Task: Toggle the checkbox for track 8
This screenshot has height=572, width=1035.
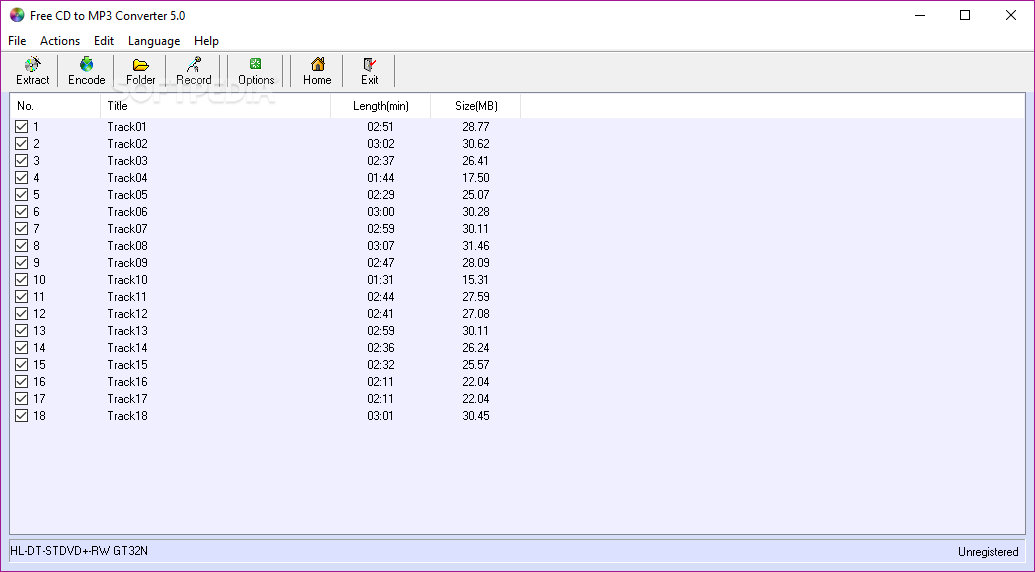Action: (22, 245)
